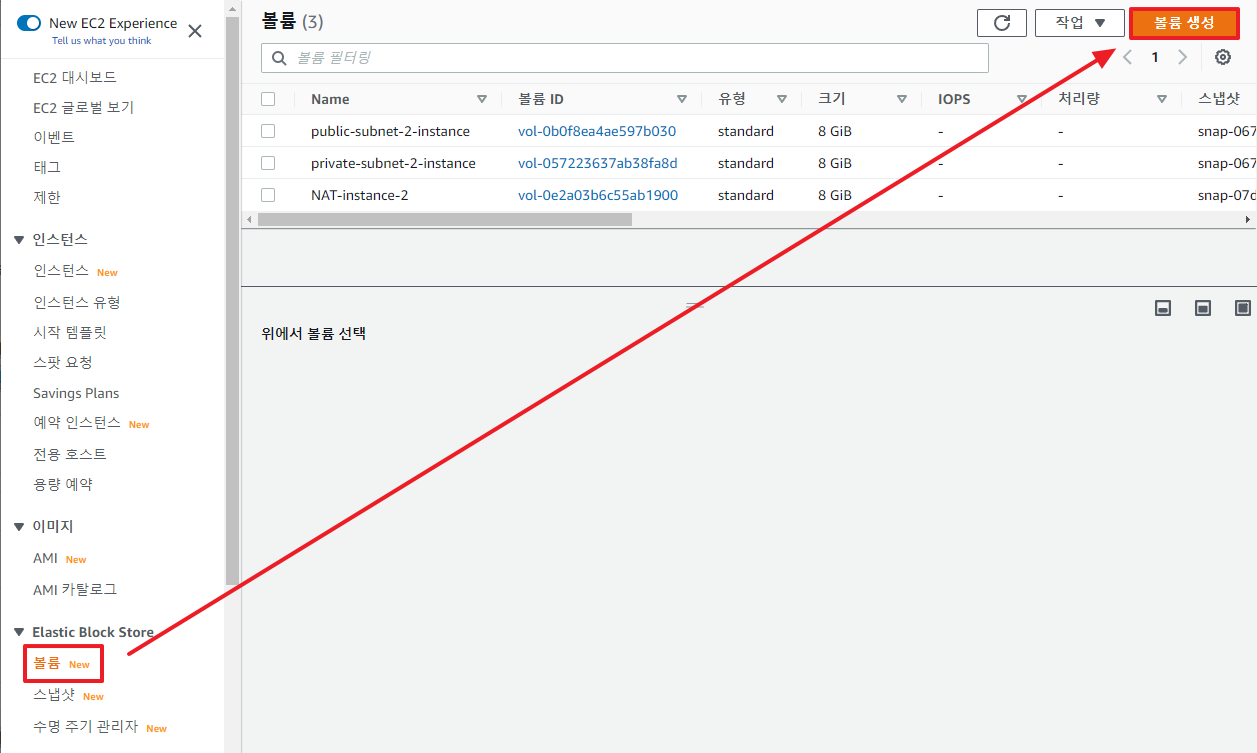The width and height of the screenshot is (1257, 753).
Task: Select the half-screen split view layout
Action: 1202,308
